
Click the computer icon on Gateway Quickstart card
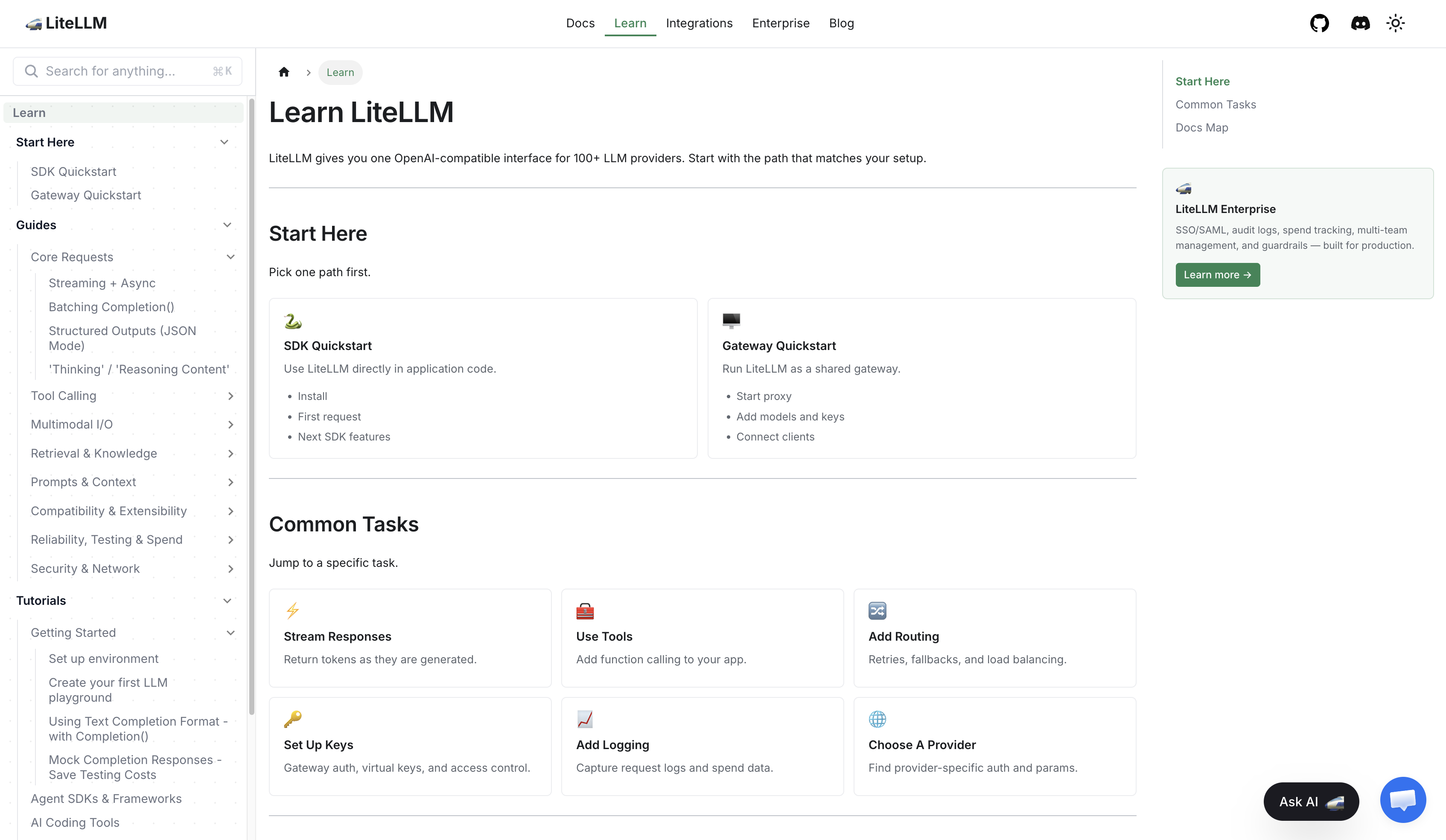(x=731, y=321)
